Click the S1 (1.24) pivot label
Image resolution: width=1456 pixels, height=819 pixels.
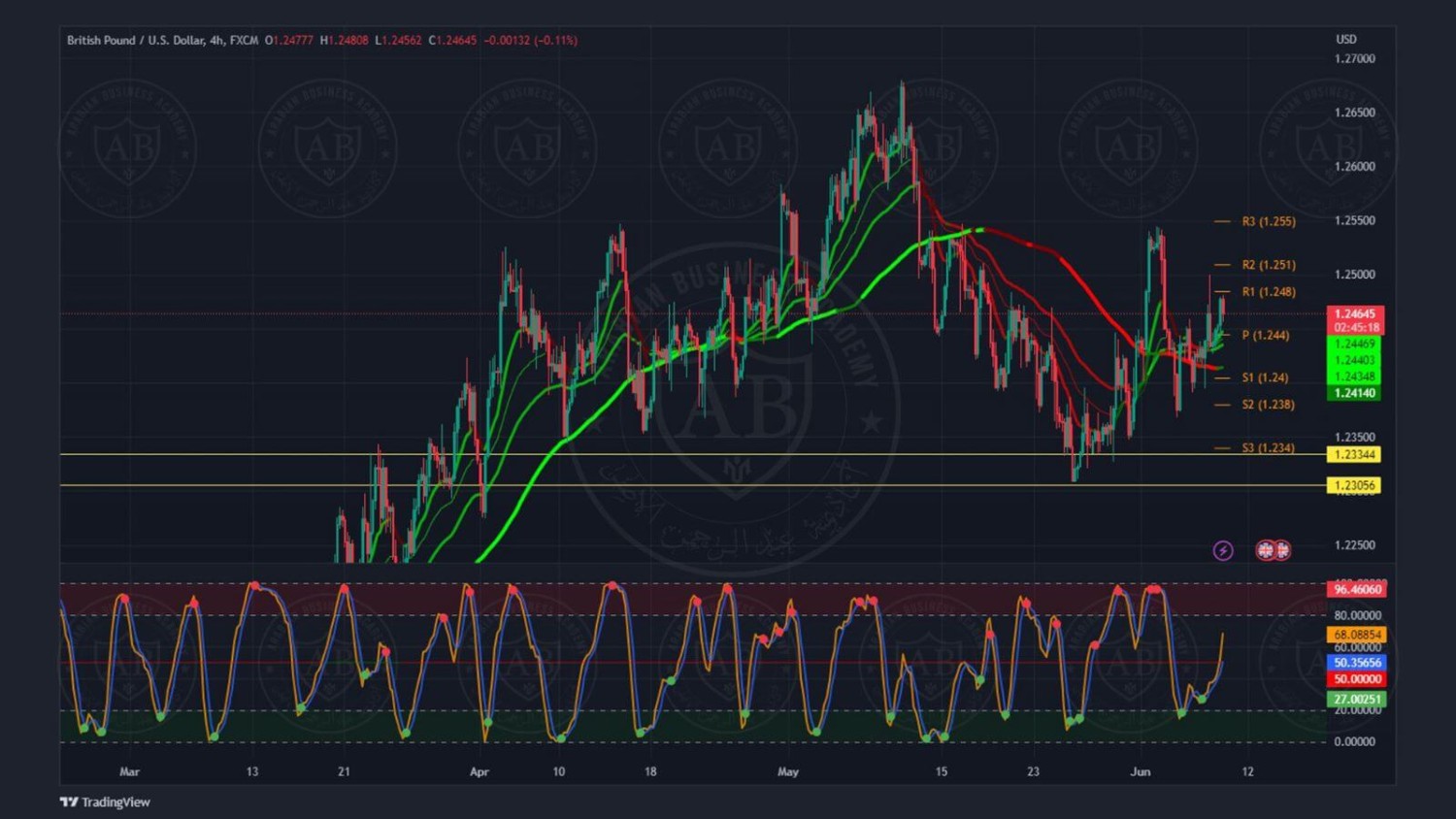click(1266, 377)
